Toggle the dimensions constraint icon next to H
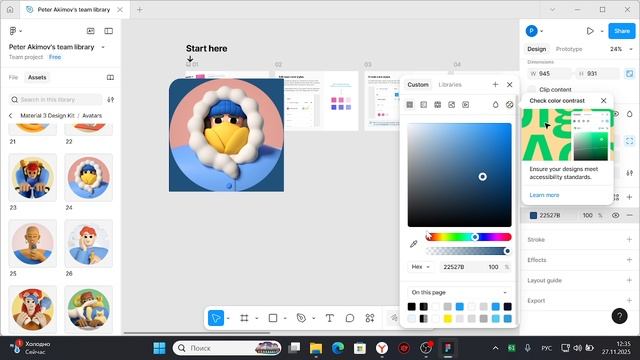 (x=629, y=74)
